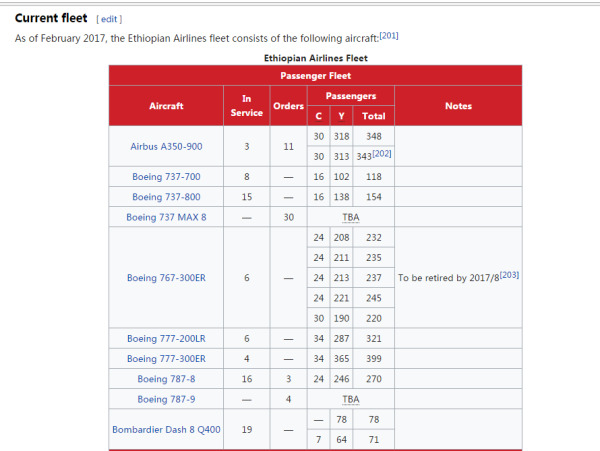600x451 pixels.
Task: Click the 270 total for Boeing 787-8
Action: (x=373, y=379)
